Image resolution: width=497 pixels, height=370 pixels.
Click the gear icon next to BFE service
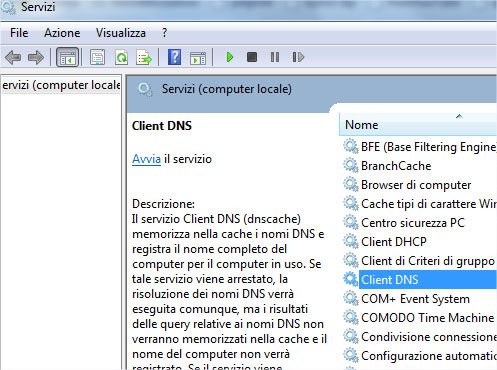coord(351,147)
